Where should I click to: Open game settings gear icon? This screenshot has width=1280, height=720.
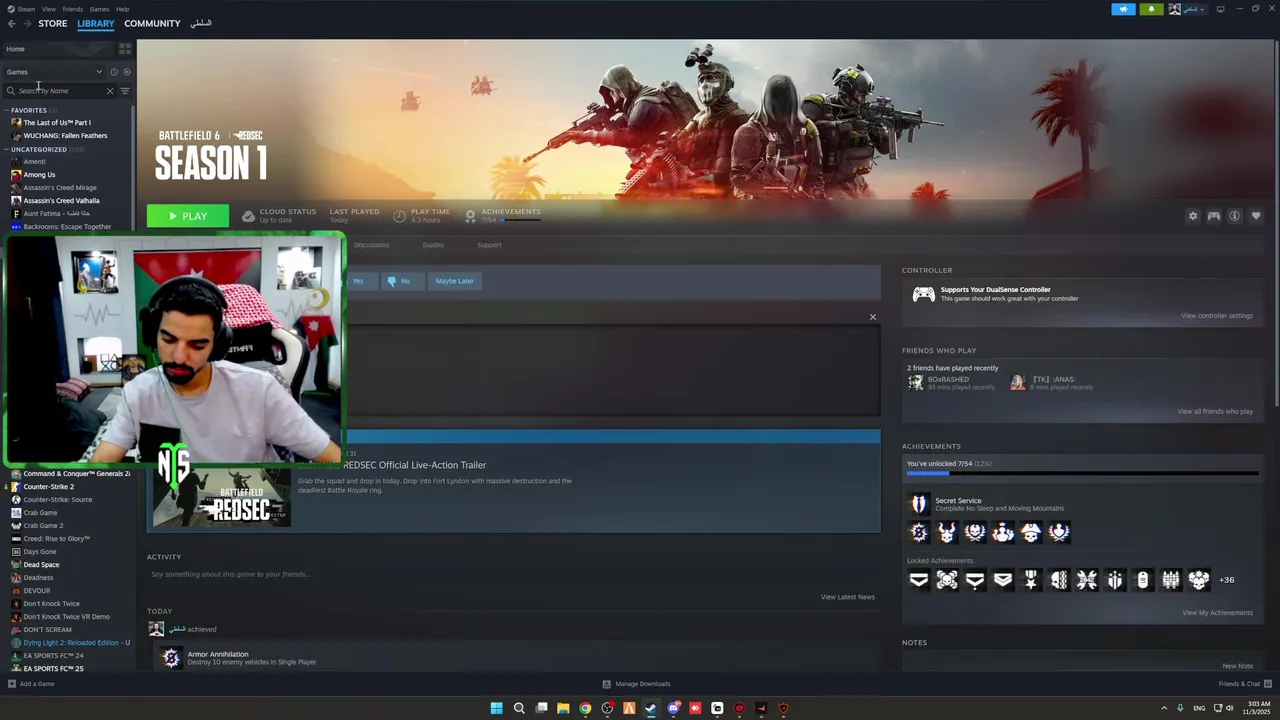pyautogui.click(x=1192, y=216)
